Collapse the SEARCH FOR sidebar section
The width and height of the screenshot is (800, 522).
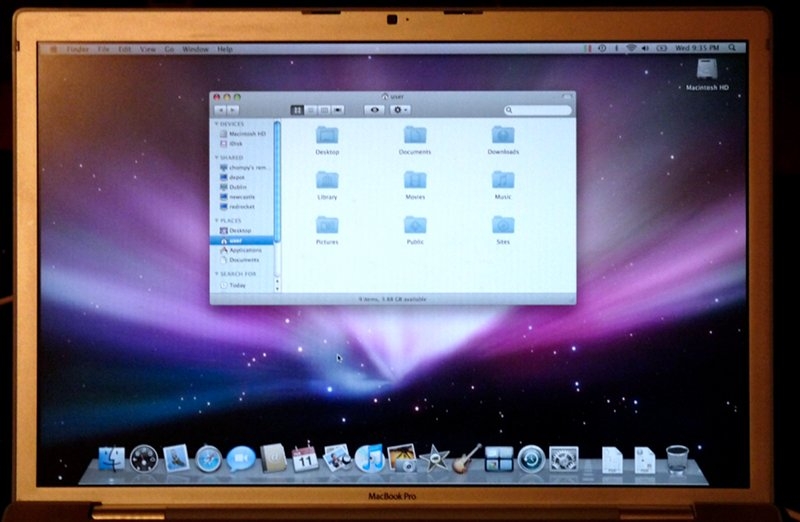point(217,274)
